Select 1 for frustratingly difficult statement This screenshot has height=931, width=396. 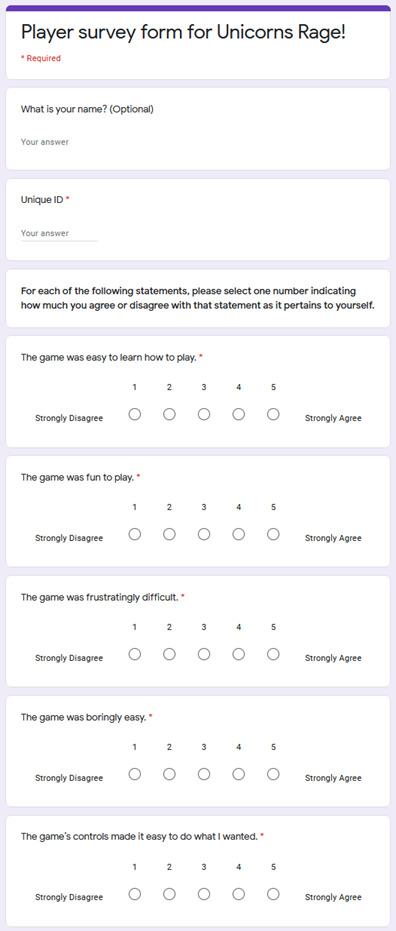pos(135,654)
